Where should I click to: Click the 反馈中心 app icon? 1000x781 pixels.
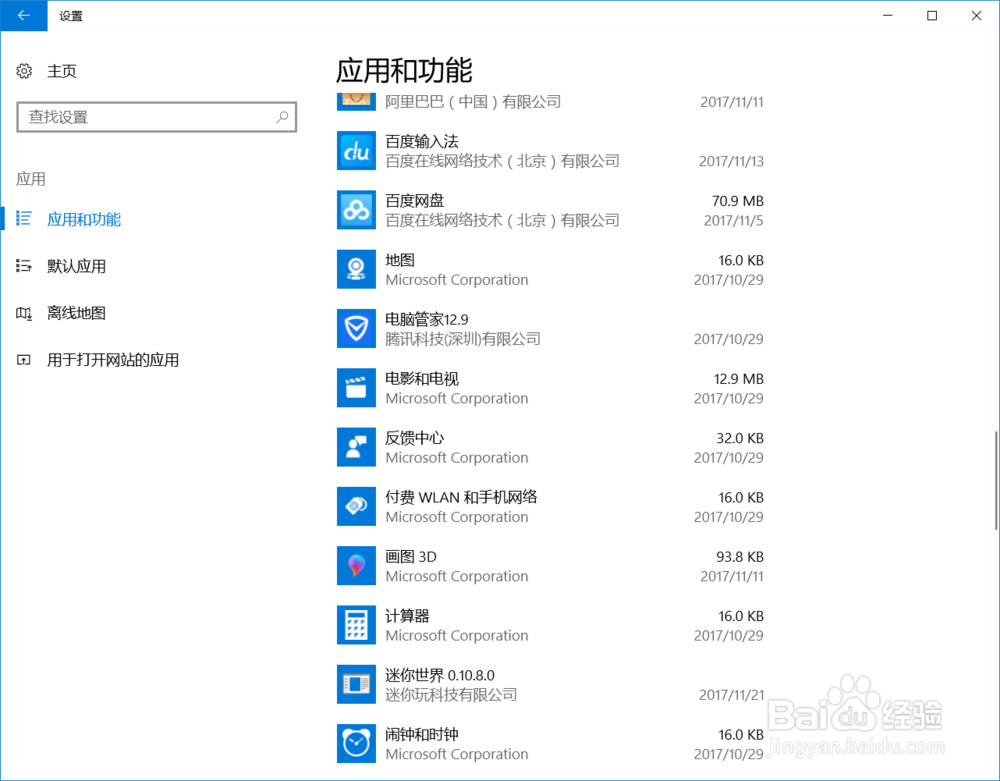pos(356,447)
